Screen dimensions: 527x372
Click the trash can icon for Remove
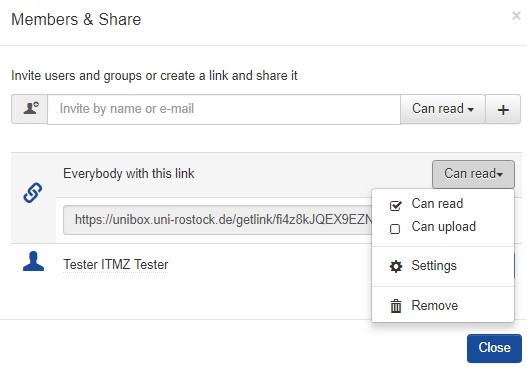tap(396, 306)
